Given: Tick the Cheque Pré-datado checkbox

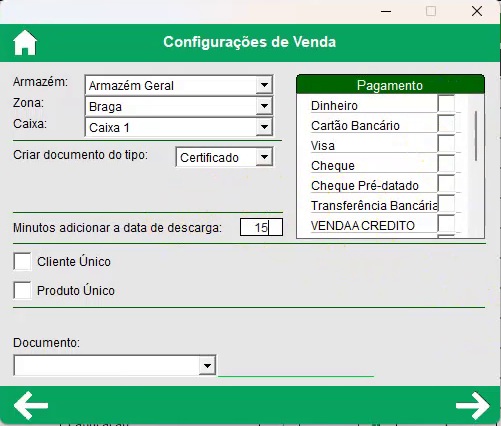Looking at the screenshot, I should [446, 184].
